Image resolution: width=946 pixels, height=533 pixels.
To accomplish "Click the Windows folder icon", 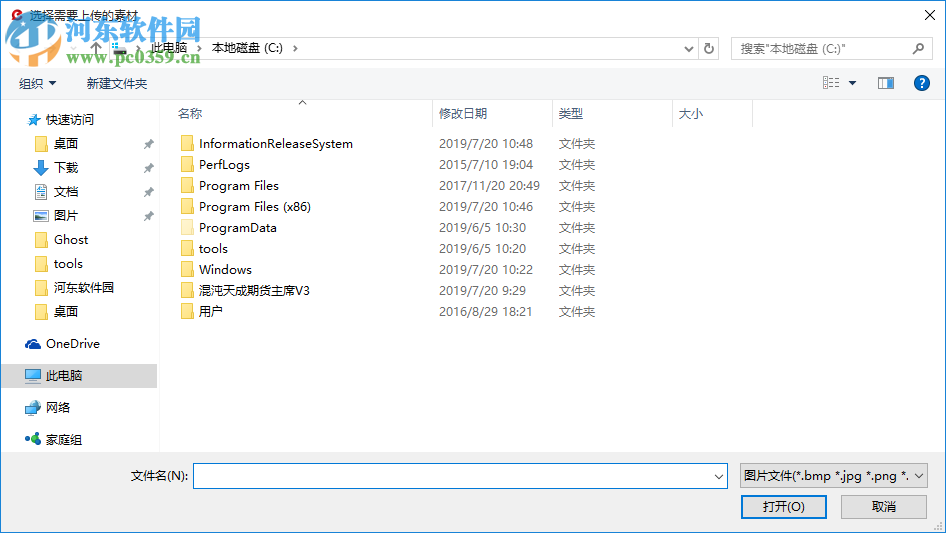I will pyautogui.click(x=188, y=269).
